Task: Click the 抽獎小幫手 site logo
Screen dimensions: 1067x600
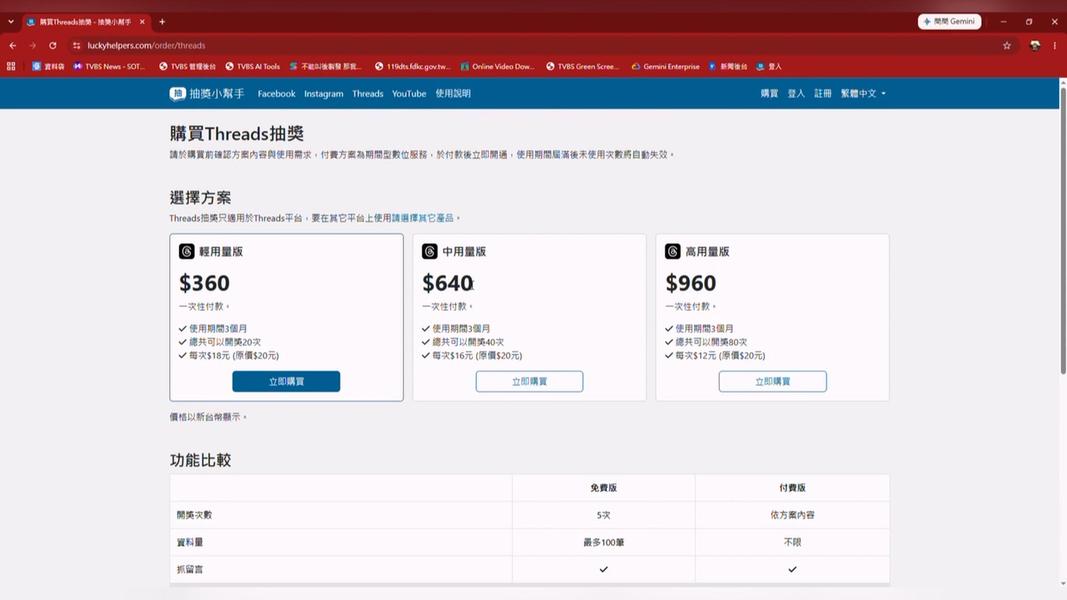Action: (207, 93)
